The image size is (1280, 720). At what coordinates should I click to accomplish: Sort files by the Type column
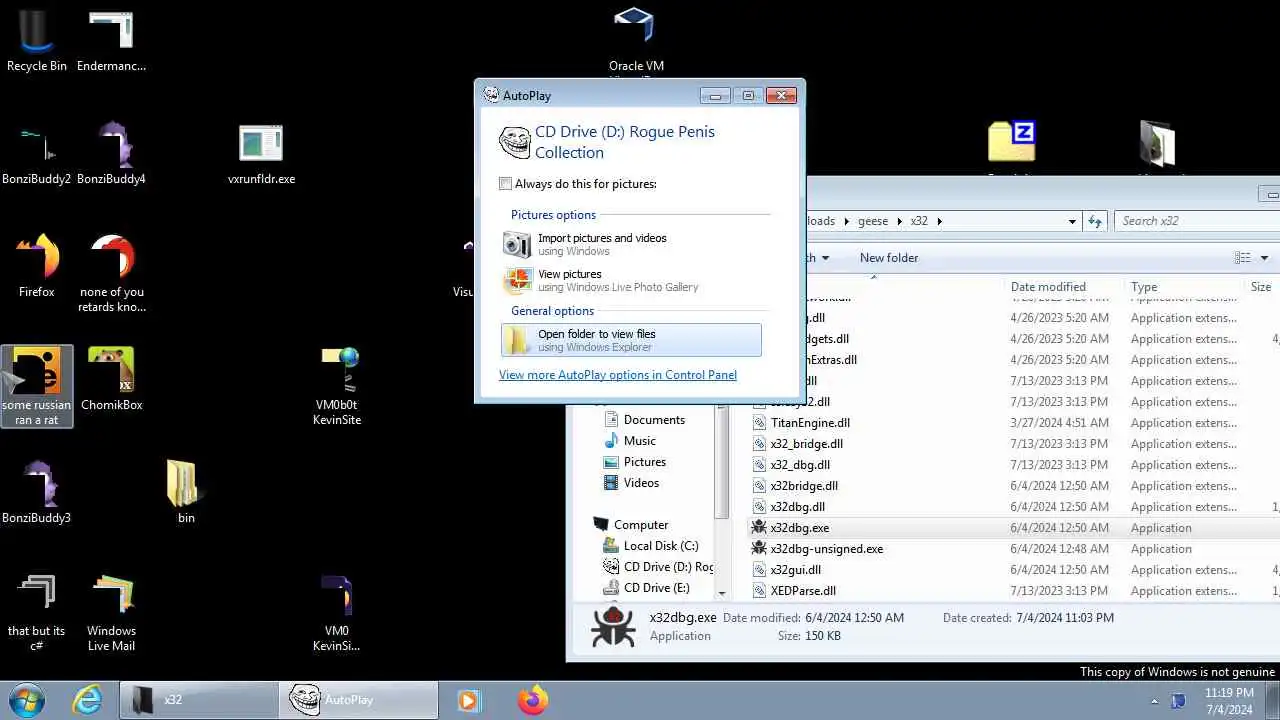pyautogui.click(x=1183, y=287)
